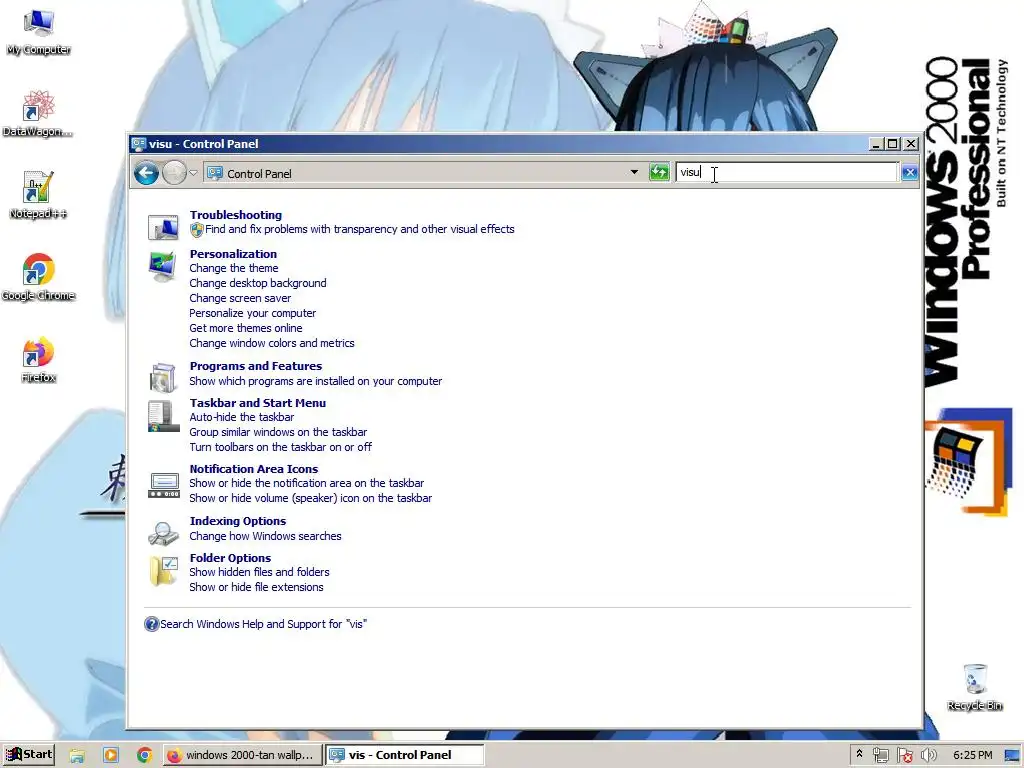Viewport: 1024px width, 768px height.
Task: Open the Troubleshooting category icon
Action: 163,228
